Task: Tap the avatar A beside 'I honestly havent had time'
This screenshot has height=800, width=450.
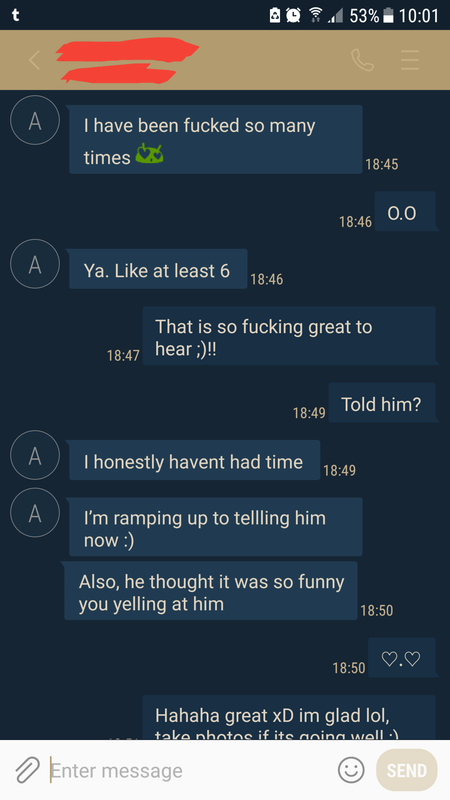Action: tap(35, 456)
